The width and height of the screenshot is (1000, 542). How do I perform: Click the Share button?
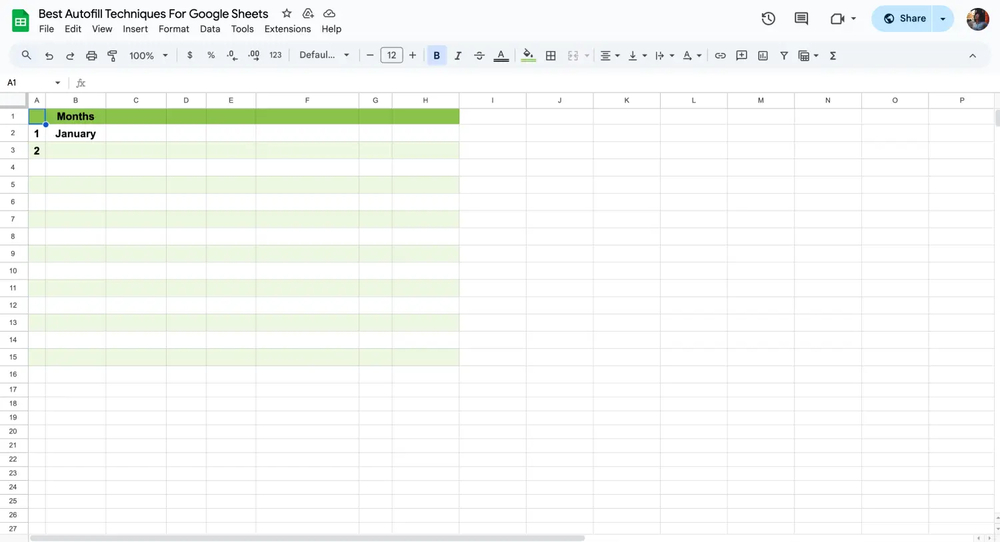pyautogui.click(x=904, y=19)
